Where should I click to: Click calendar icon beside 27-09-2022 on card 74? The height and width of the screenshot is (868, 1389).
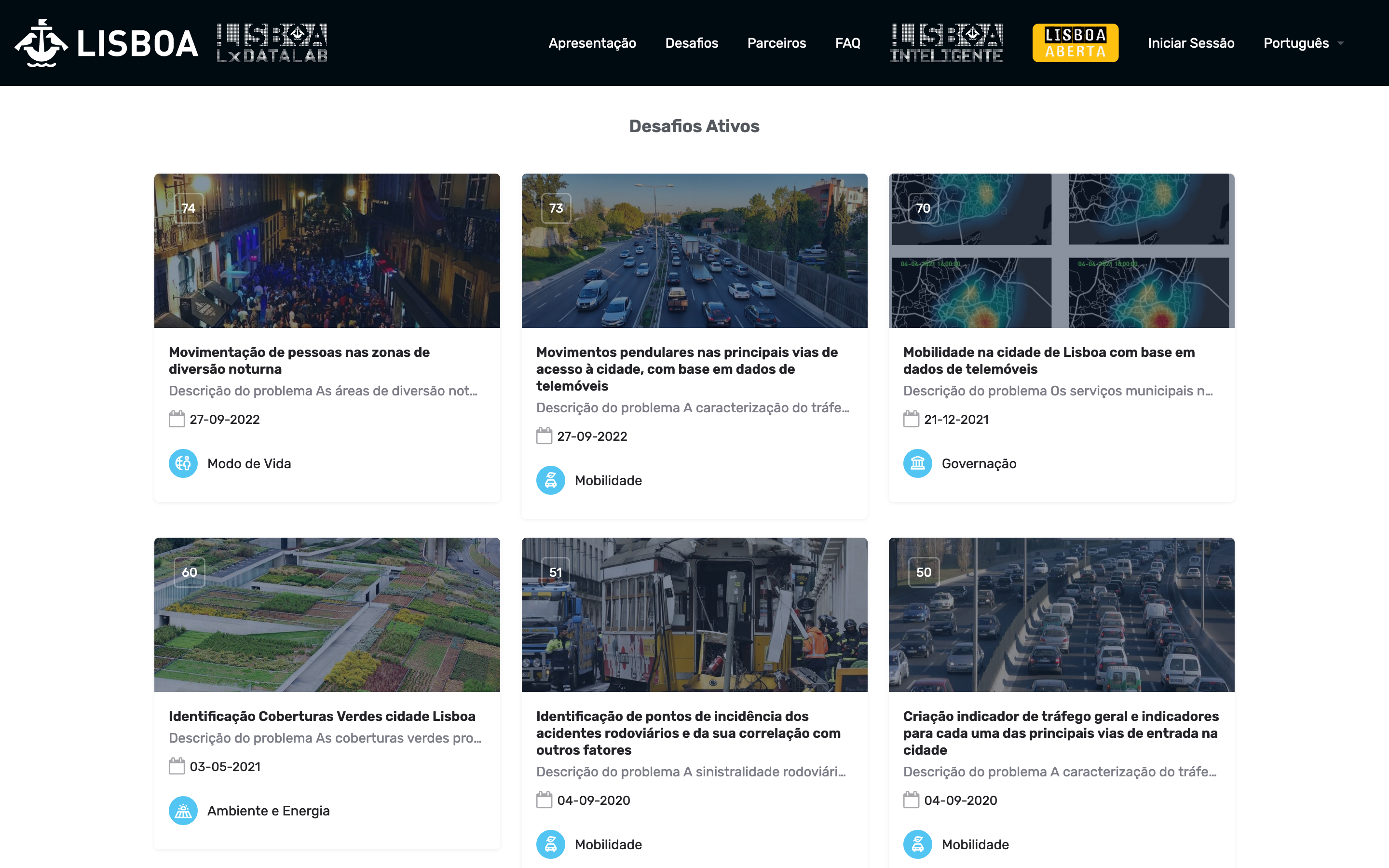177,419
